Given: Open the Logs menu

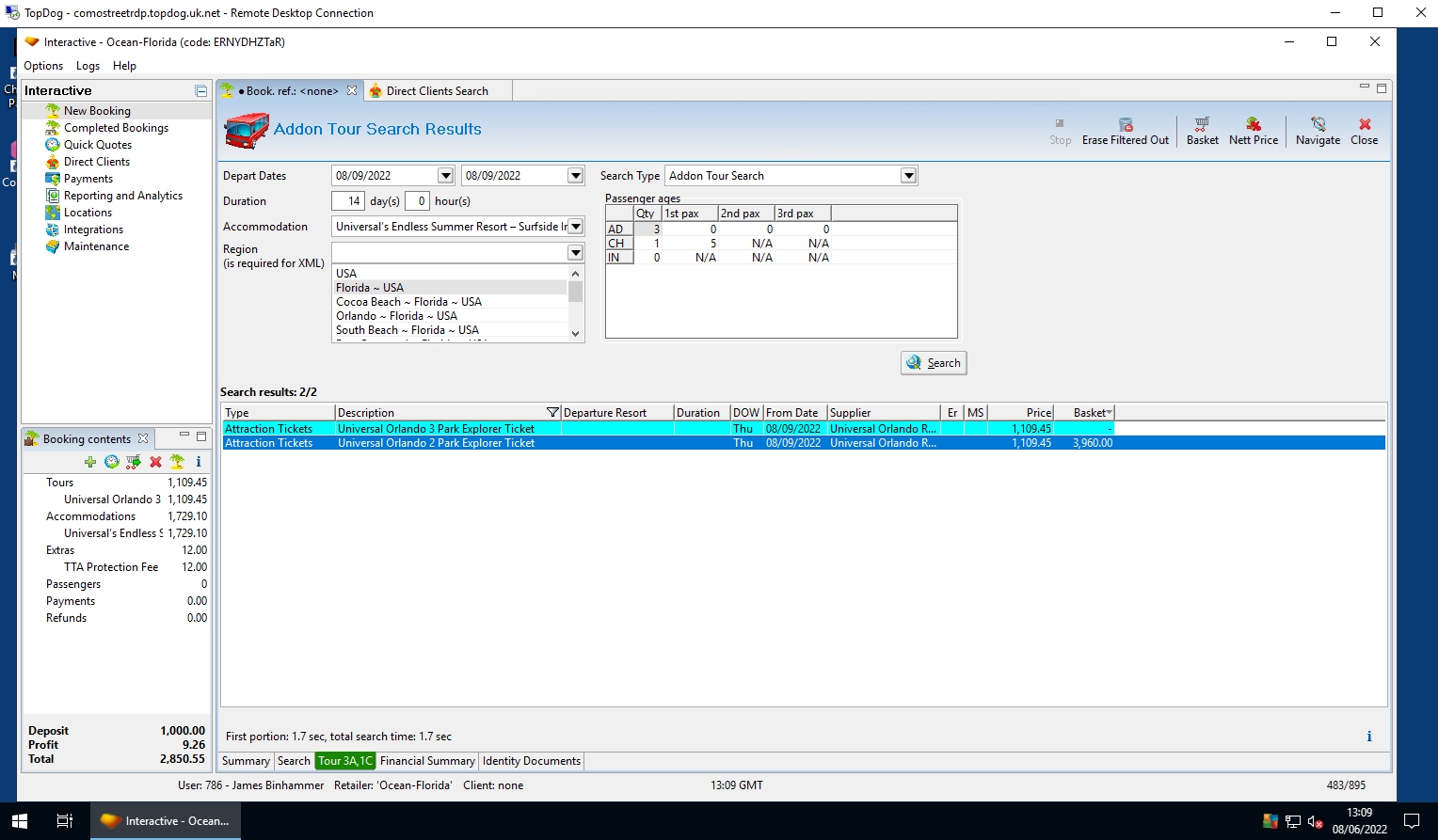Looking at the screenshot, I should pyautogui.click(x=88, y=66).
